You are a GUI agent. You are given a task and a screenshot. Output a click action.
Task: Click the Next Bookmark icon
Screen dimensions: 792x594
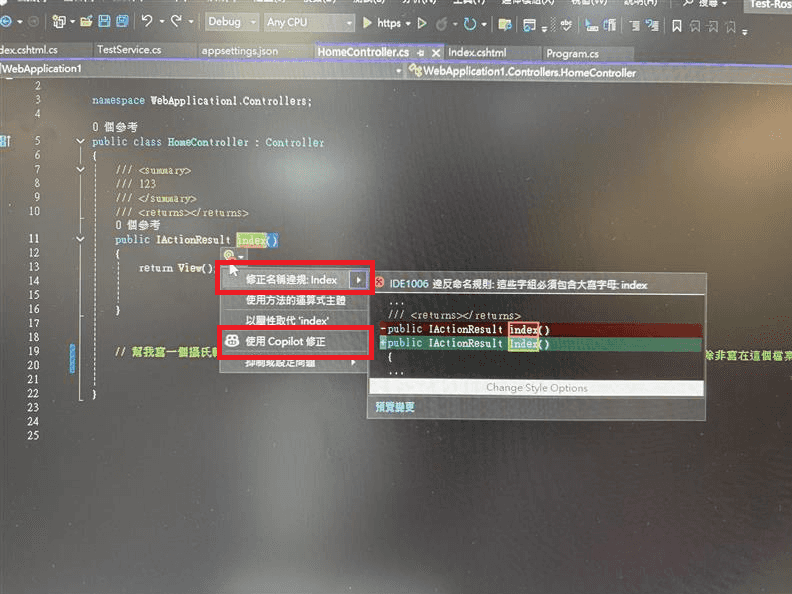(713, 26)
